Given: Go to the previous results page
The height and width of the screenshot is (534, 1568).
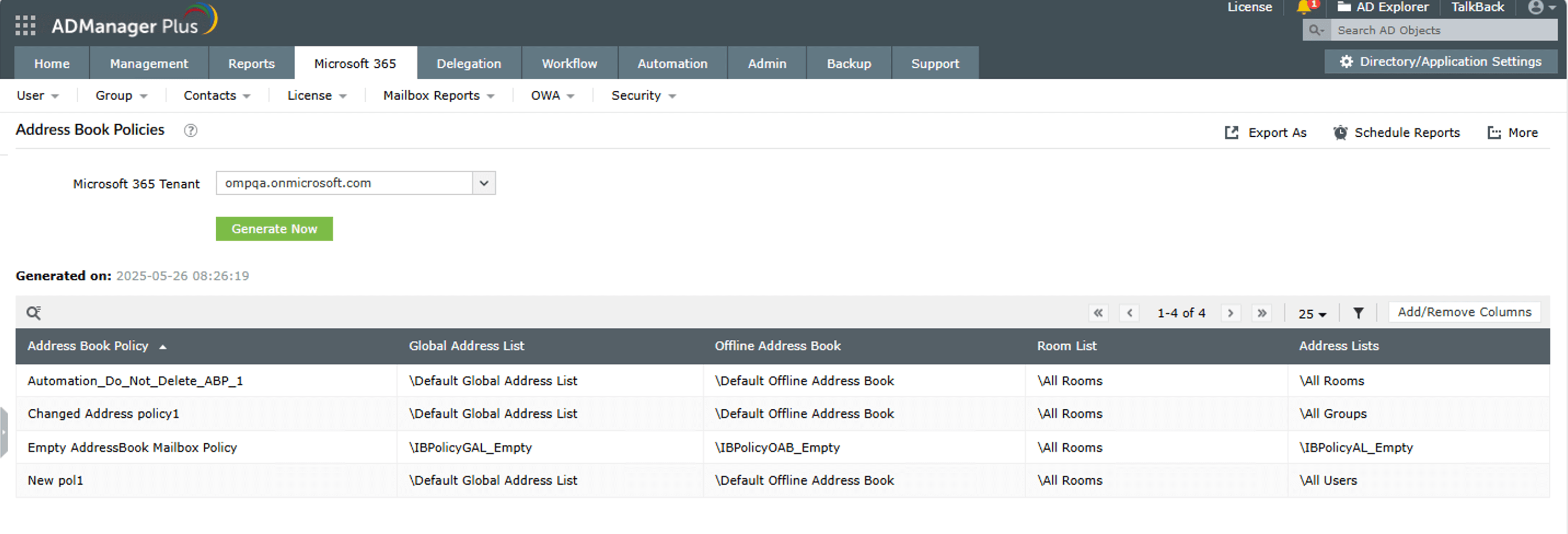Looking at the screenshot, I should [1129, 313].
